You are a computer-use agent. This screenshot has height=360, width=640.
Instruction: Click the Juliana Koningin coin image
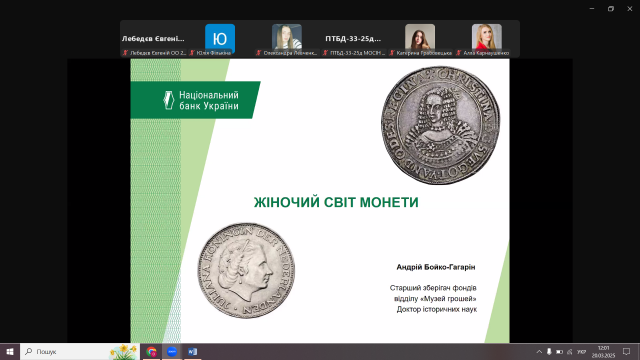point(246,270)
